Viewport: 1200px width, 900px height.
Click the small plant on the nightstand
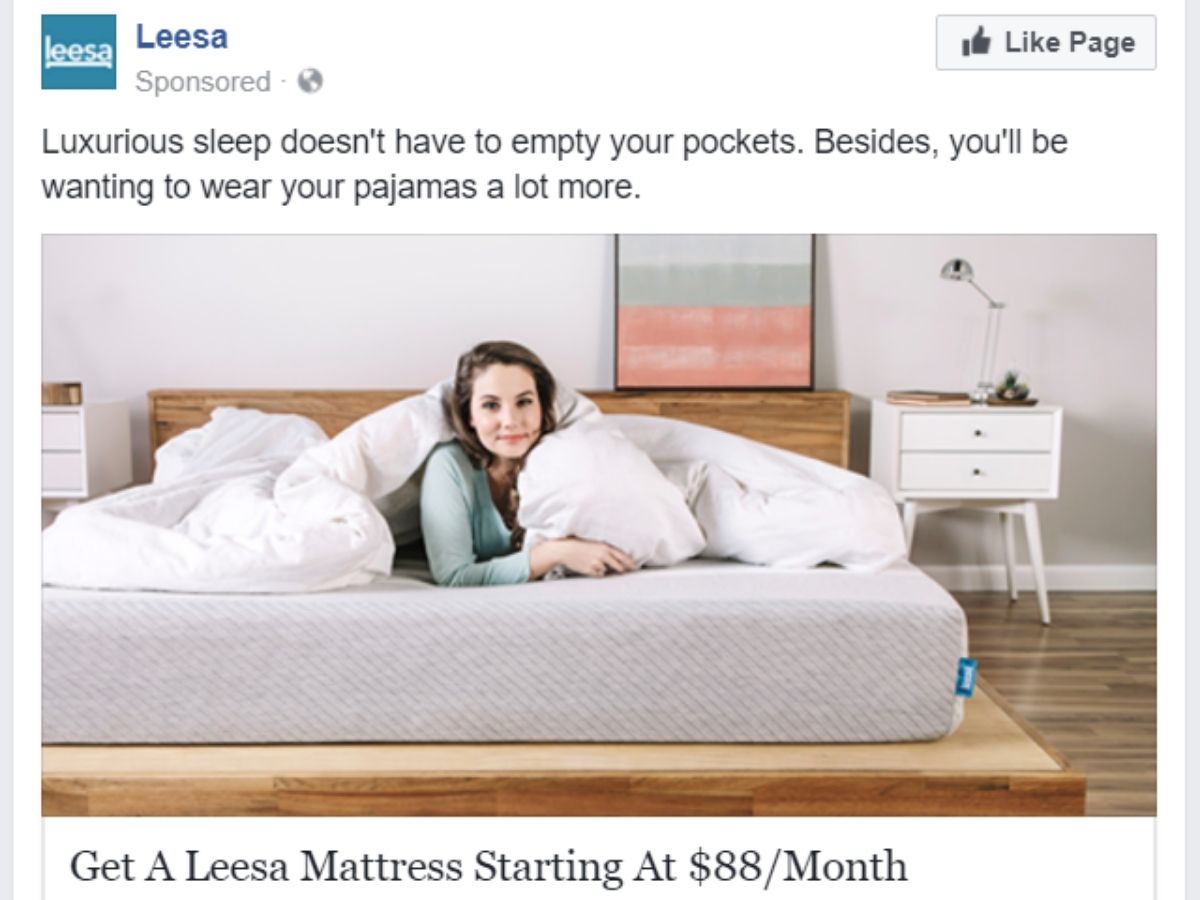click(x=1012, y=387)
